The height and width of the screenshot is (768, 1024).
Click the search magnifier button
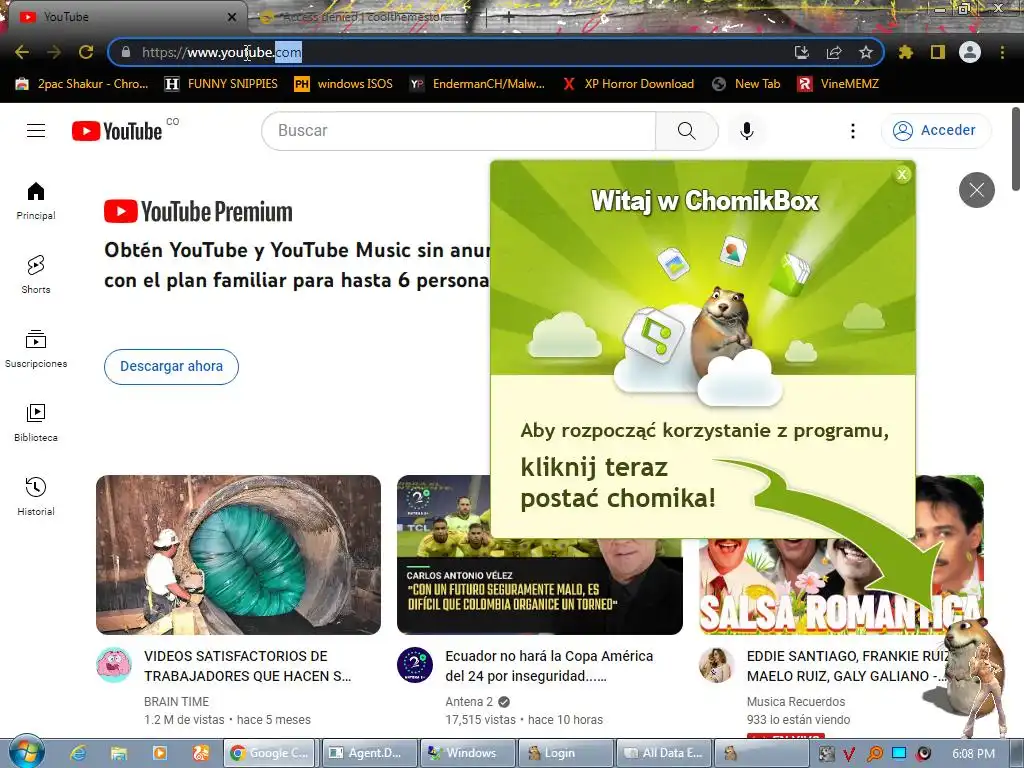click(687, 131)
